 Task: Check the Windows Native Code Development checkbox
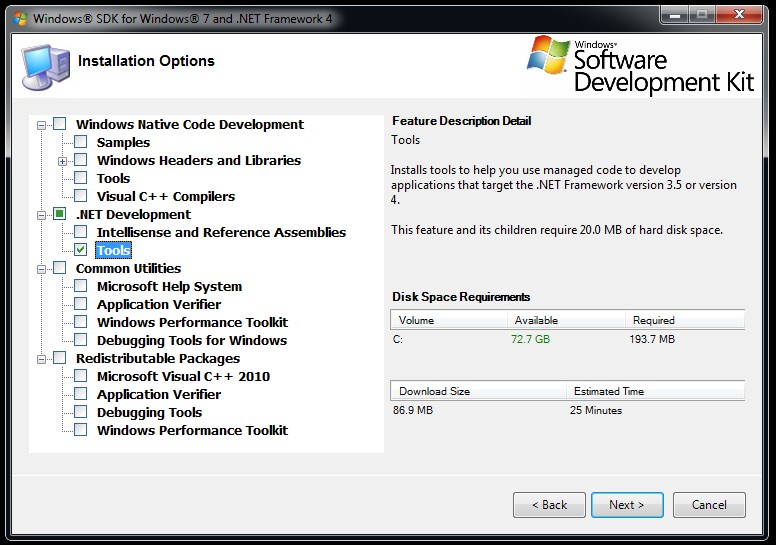click(59, 124)
